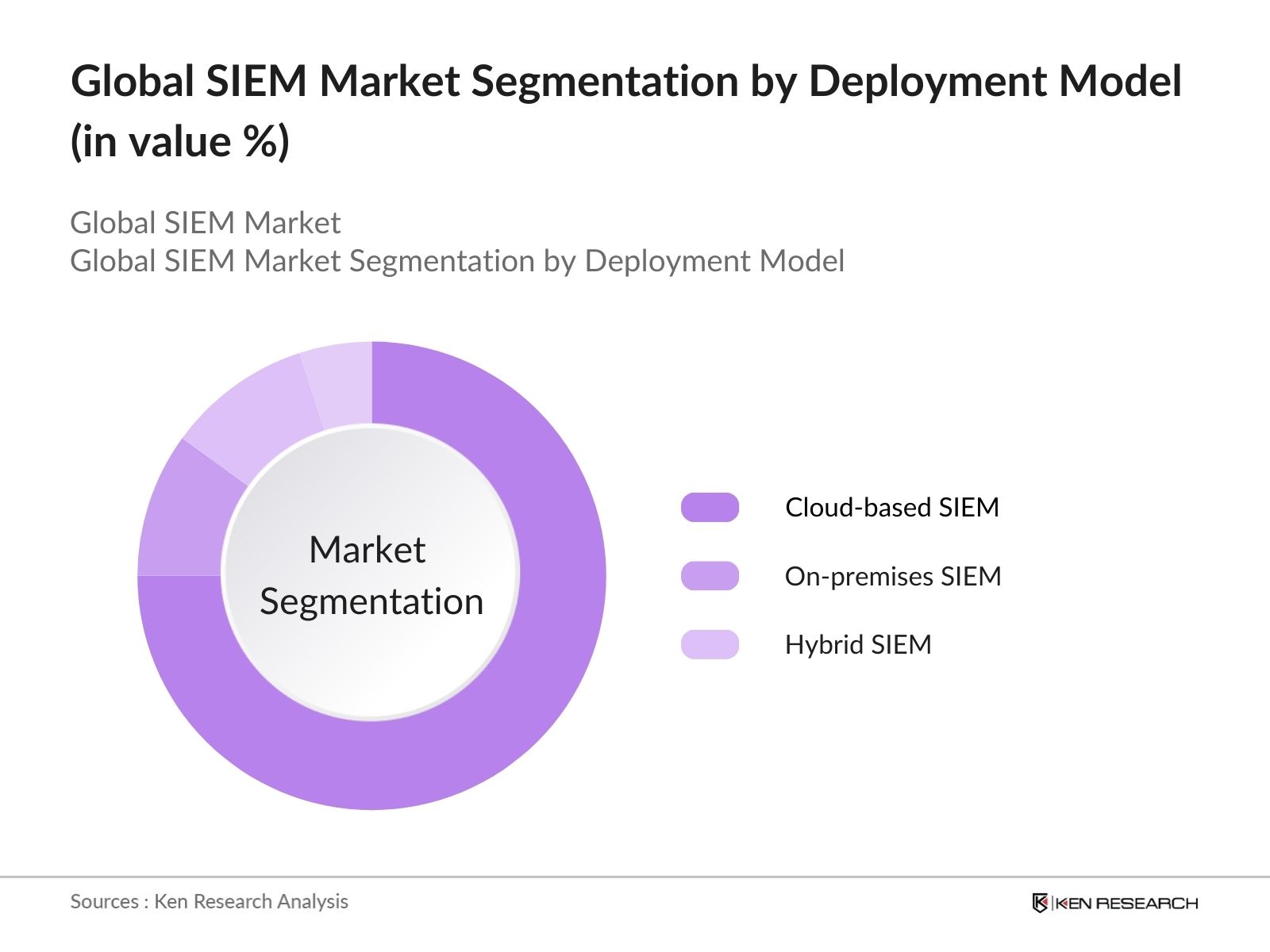The width and height of the screenshot is (1270, 952).
Task: Toggle the Hybrid SIEM legend label
Action: (x=857, y=644)
